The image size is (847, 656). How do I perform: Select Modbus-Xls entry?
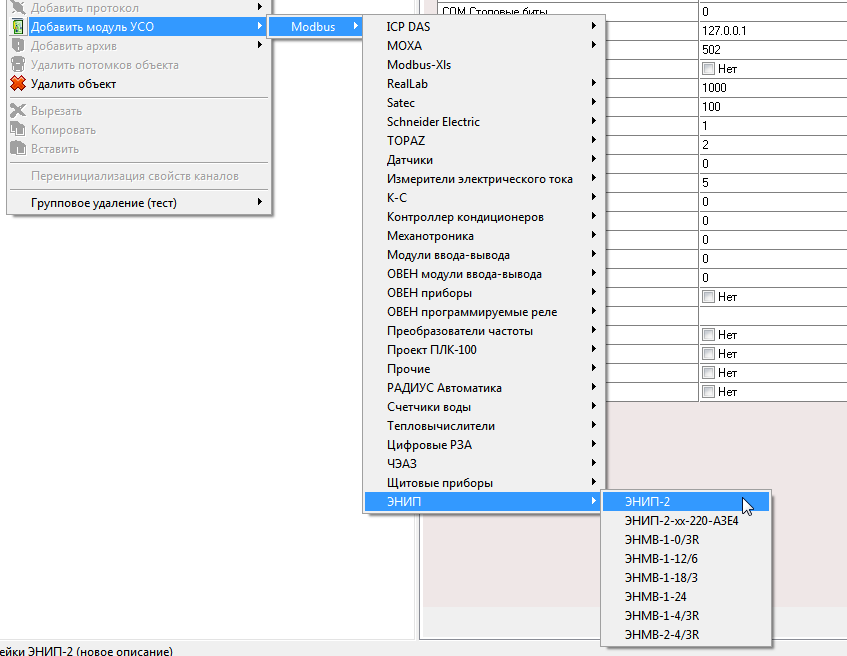(x=485, y=65)
